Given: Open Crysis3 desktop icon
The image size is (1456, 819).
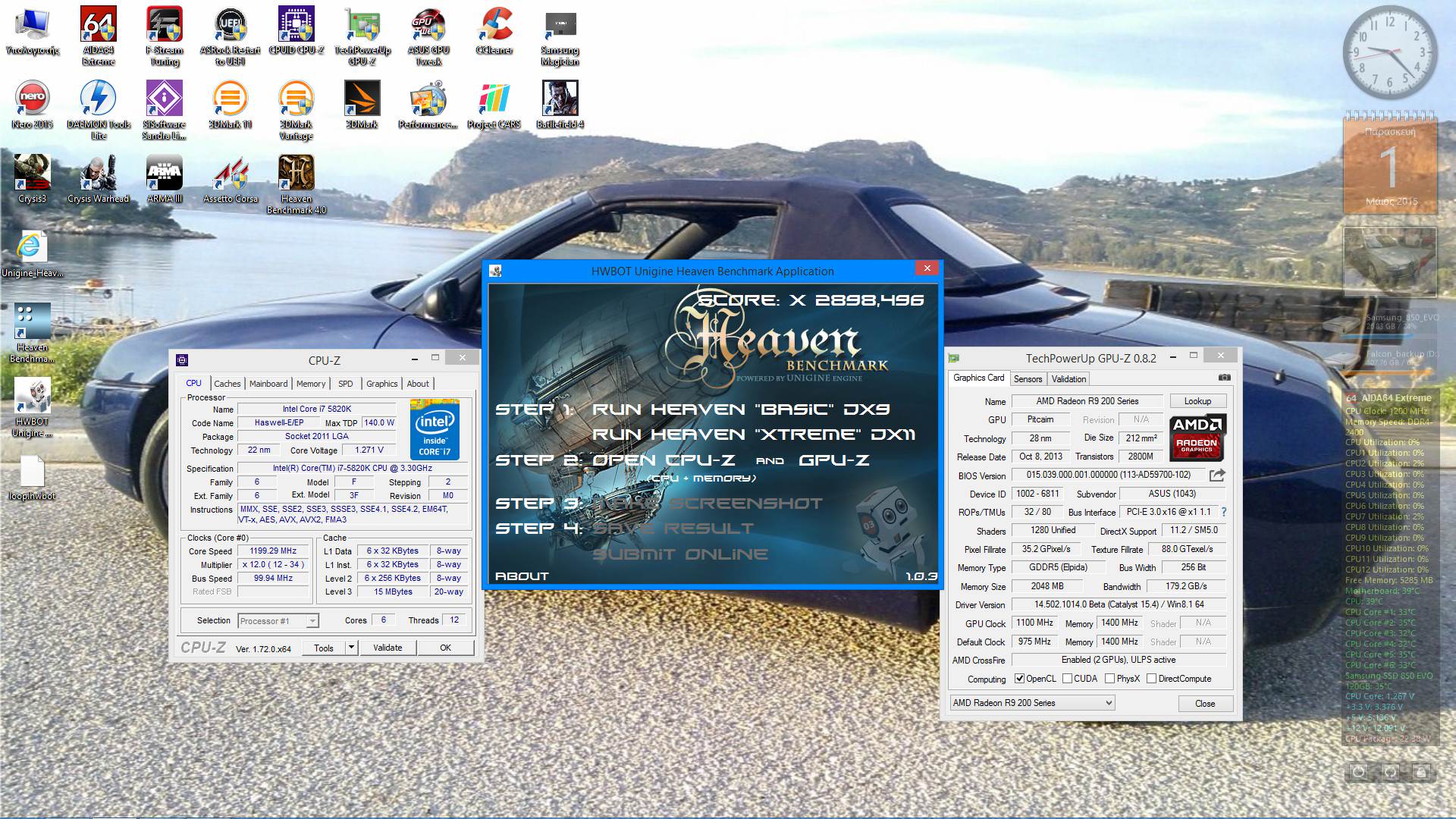Looking at the screenshot, I should click(x=33, y=179).
